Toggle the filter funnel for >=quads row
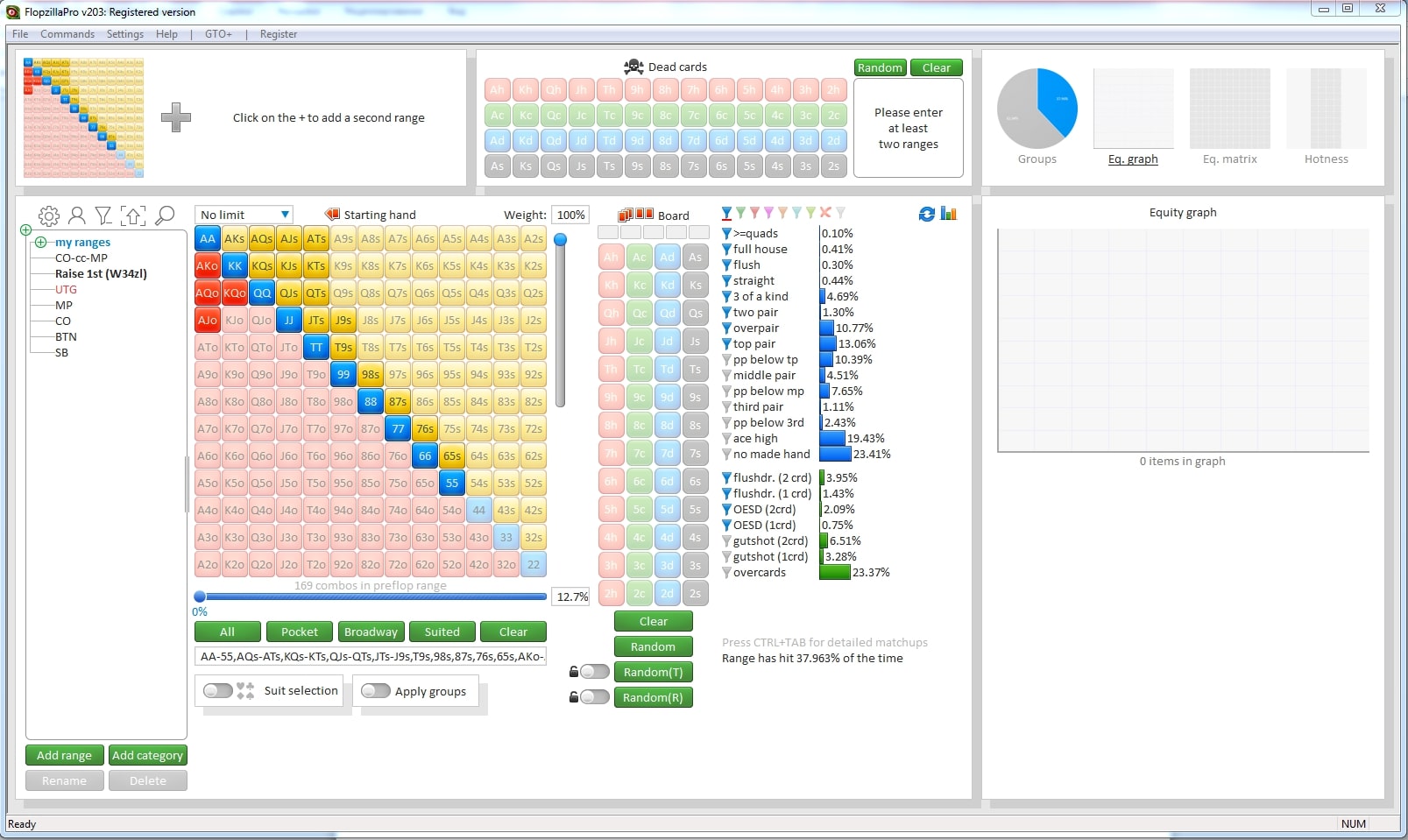This screenshot has height=840, width=1408. pos(726,234)
